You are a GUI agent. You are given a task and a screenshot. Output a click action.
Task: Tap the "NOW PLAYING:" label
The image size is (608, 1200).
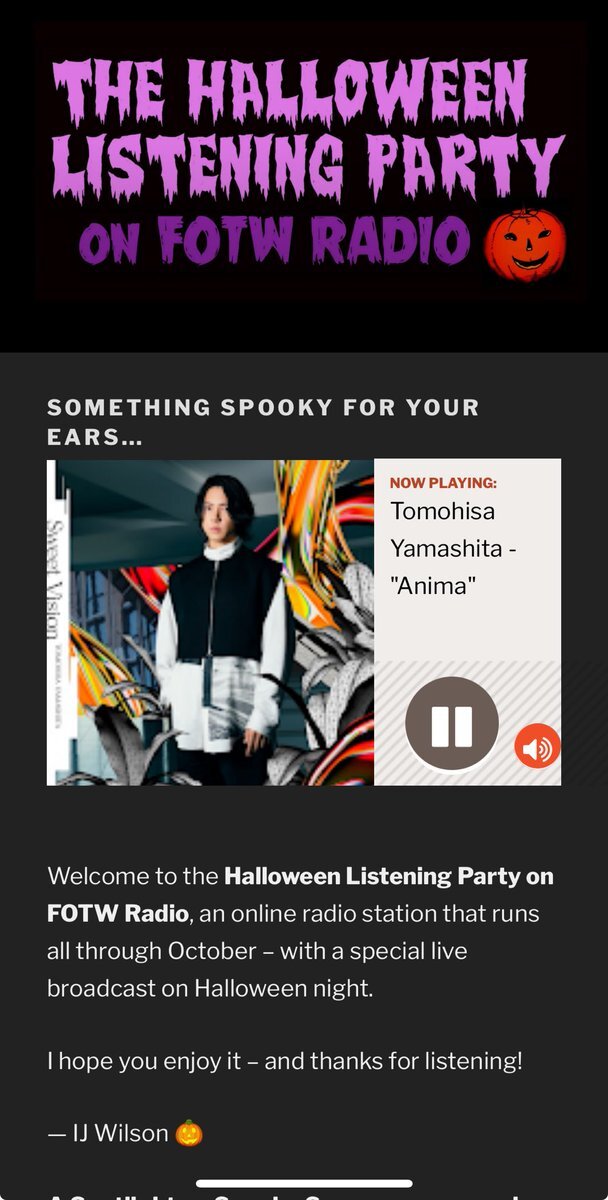tap(443, 483)
